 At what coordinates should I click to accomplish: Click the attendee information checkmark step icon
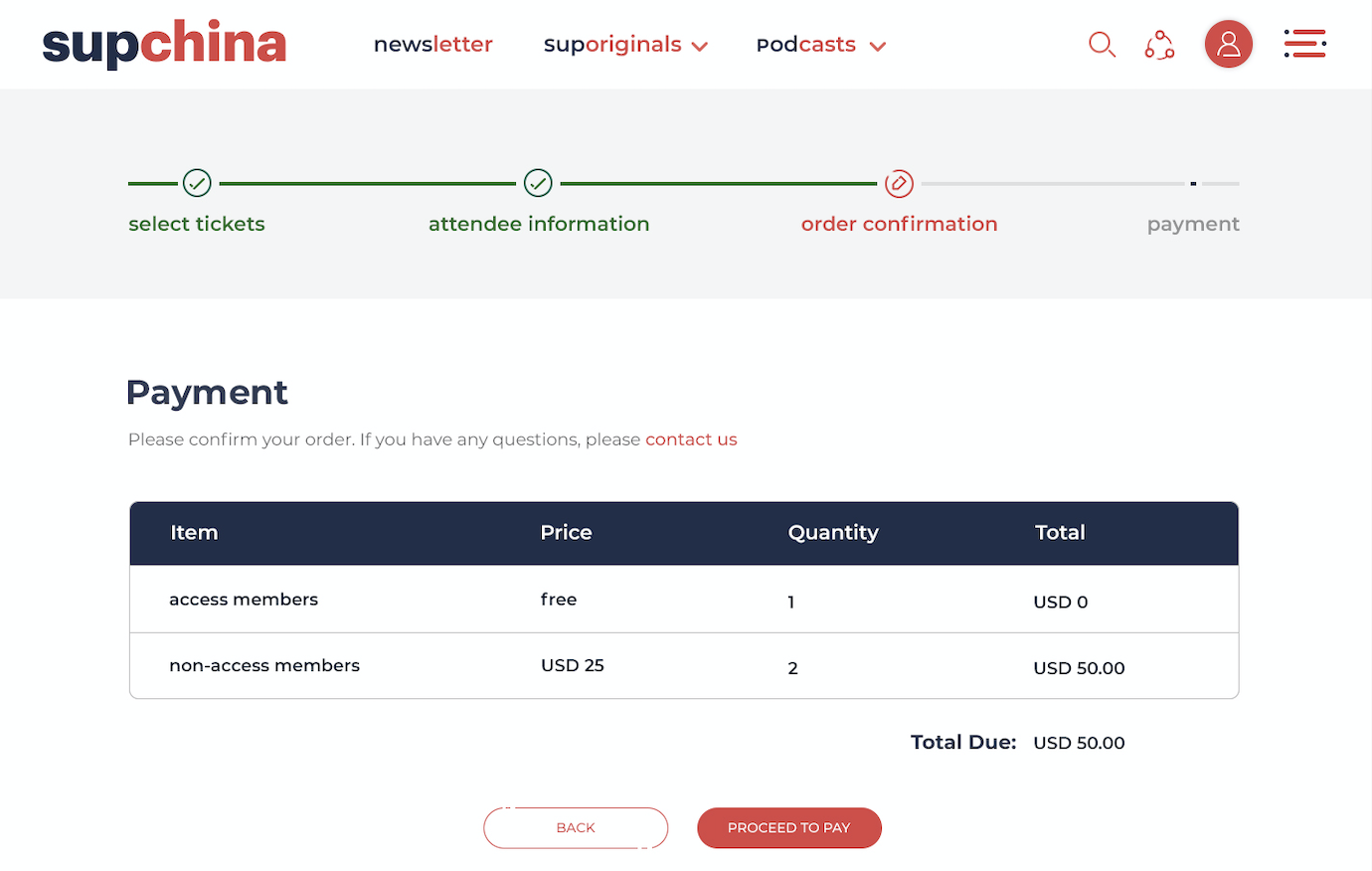click(538, 183)
